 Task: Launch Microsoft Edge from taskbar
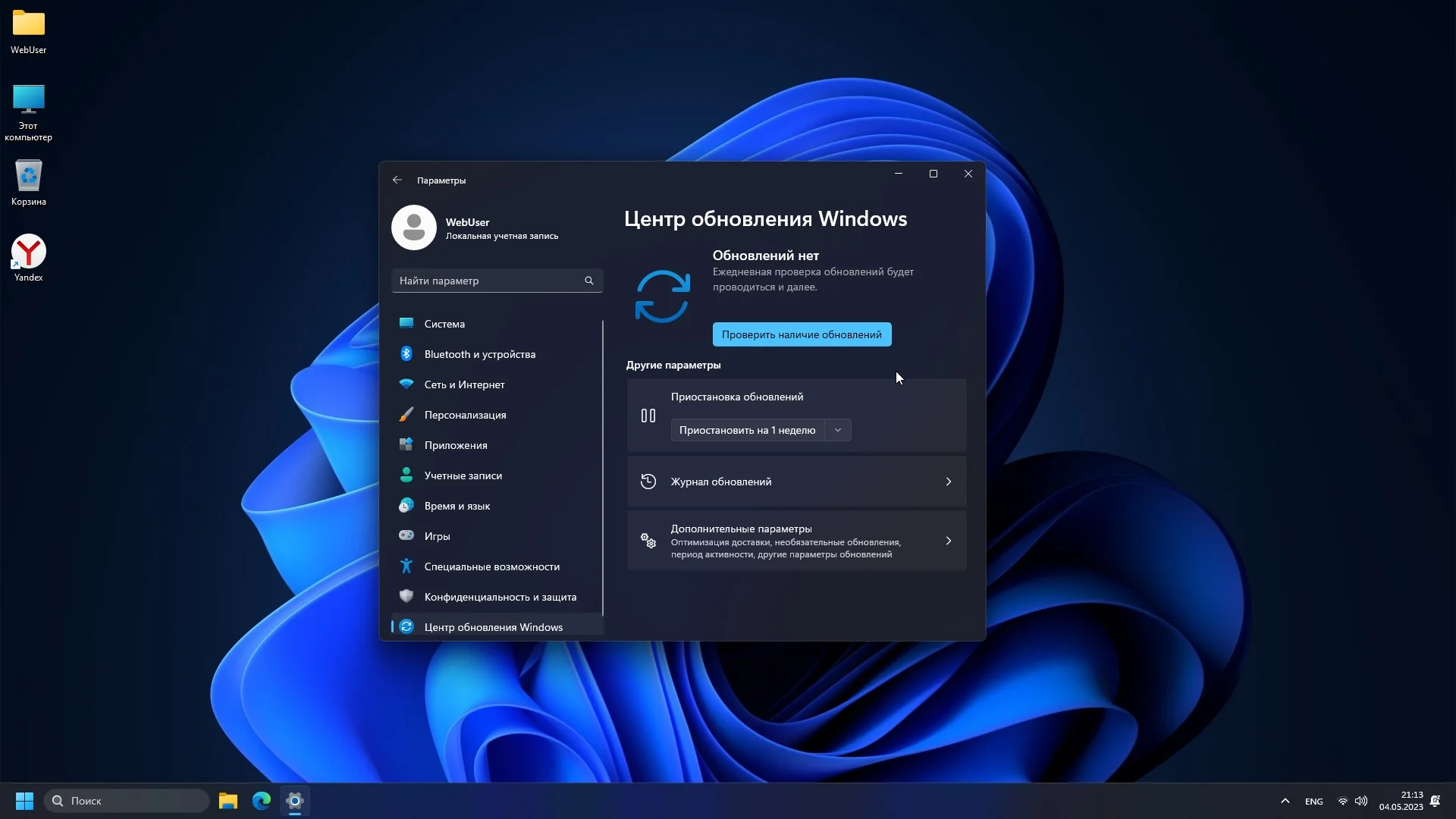[262, 801]
